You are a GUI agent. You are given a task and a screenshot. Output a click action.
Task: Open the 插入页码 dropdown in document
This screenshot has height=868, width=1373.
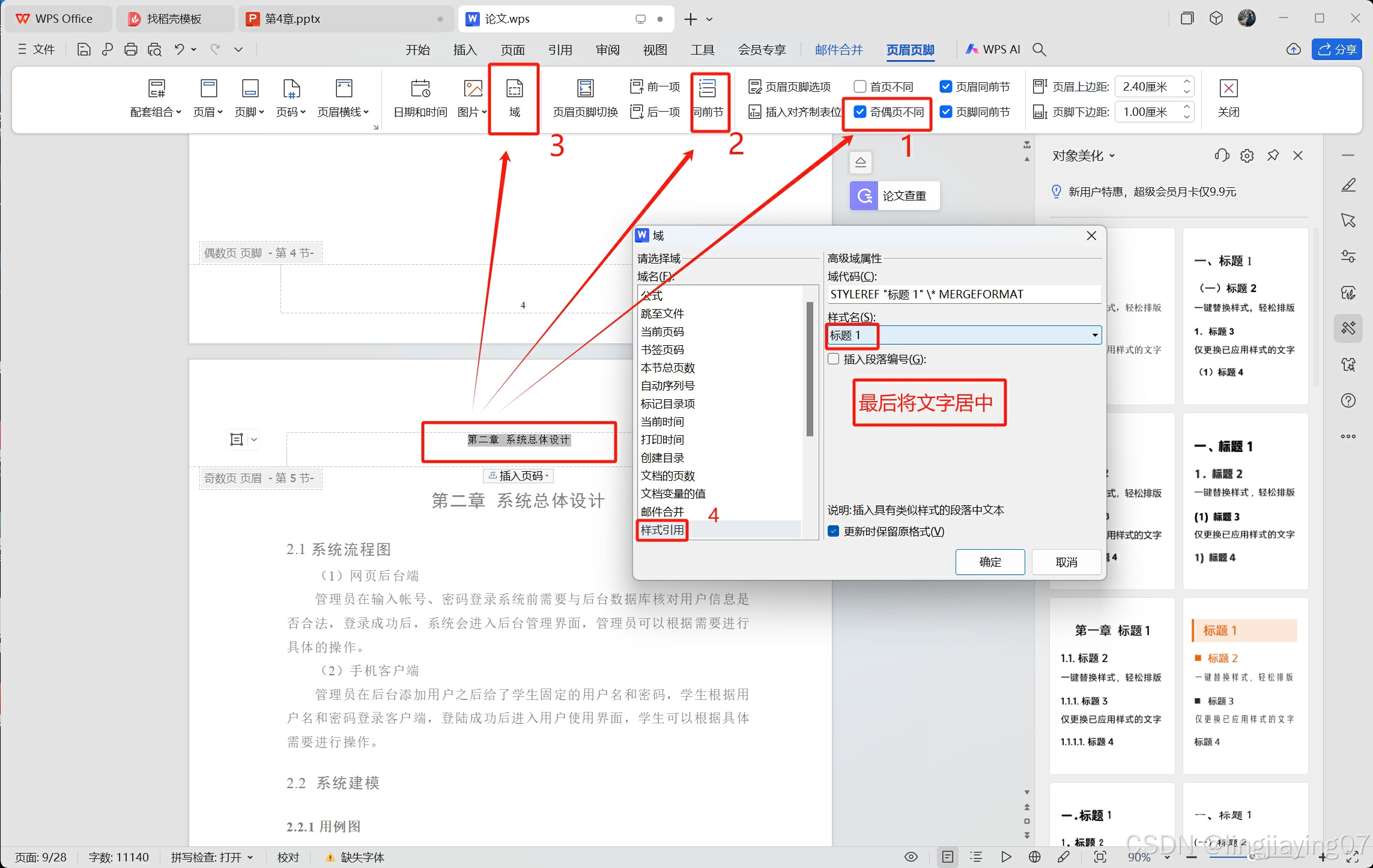coord(519,476)
